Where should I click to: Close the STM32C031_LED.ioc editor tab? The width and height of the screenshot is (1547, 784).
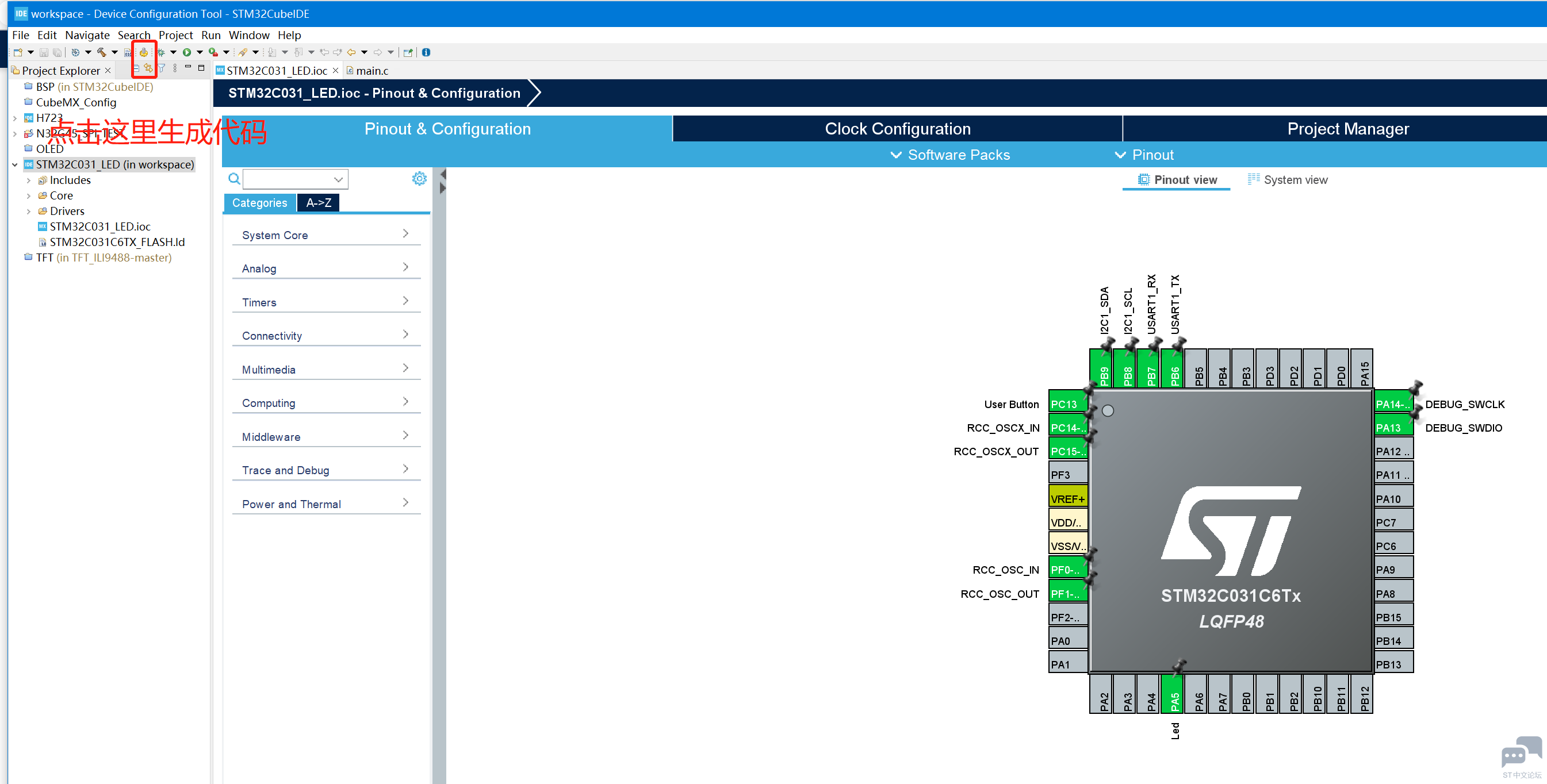[x=336, y=71]
